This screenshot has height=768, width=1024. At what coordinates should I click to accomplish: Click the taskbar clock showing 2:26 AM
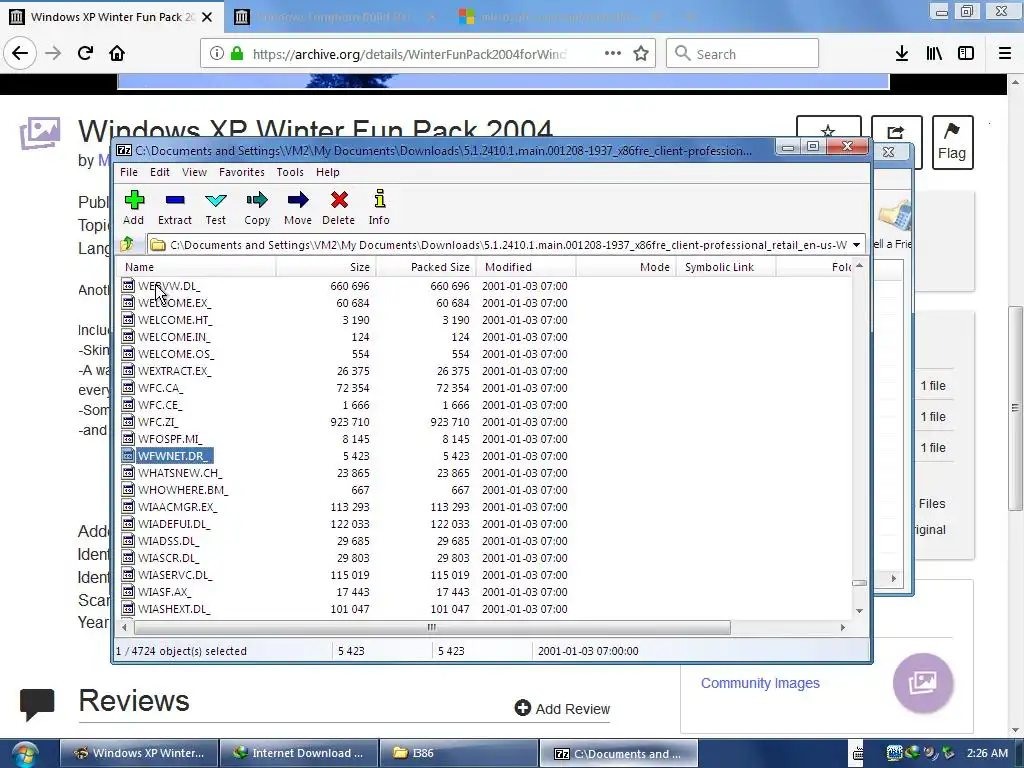click(987, 753)
